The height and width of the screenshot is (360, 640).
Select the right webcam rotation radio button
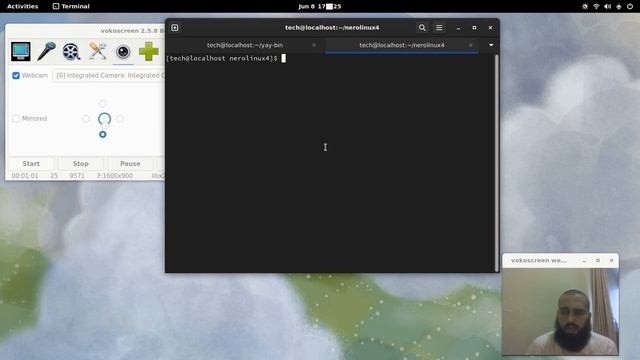[x=120, y=119]
